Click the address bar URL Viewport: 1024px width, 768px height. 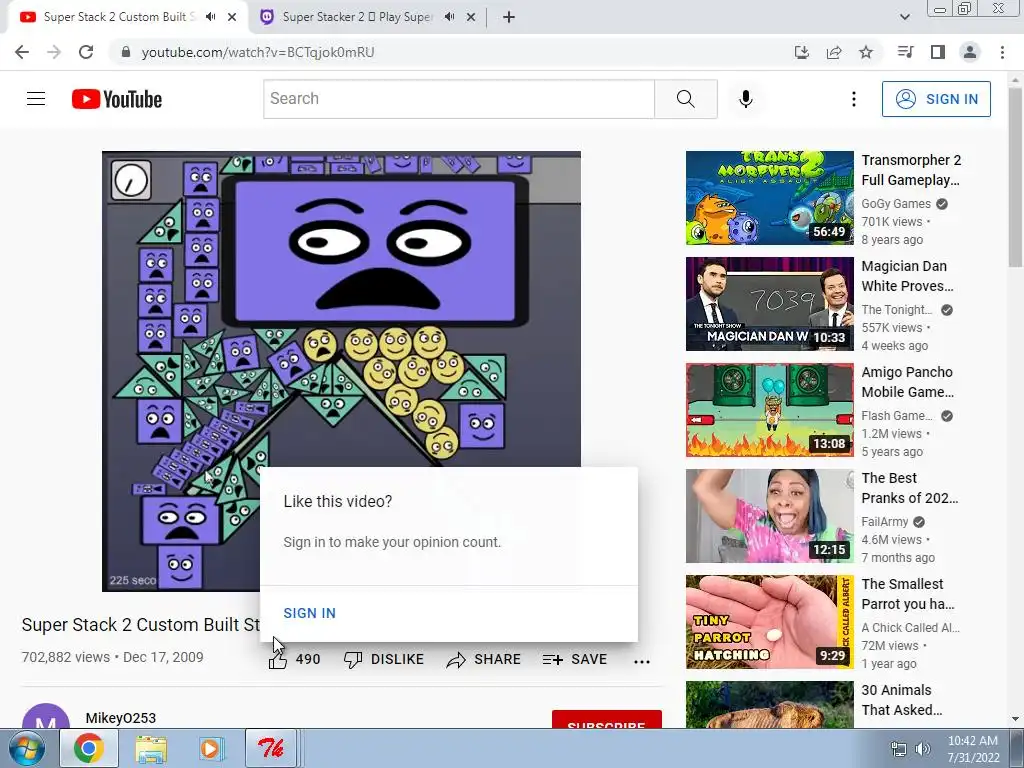(x=258, y=52)
